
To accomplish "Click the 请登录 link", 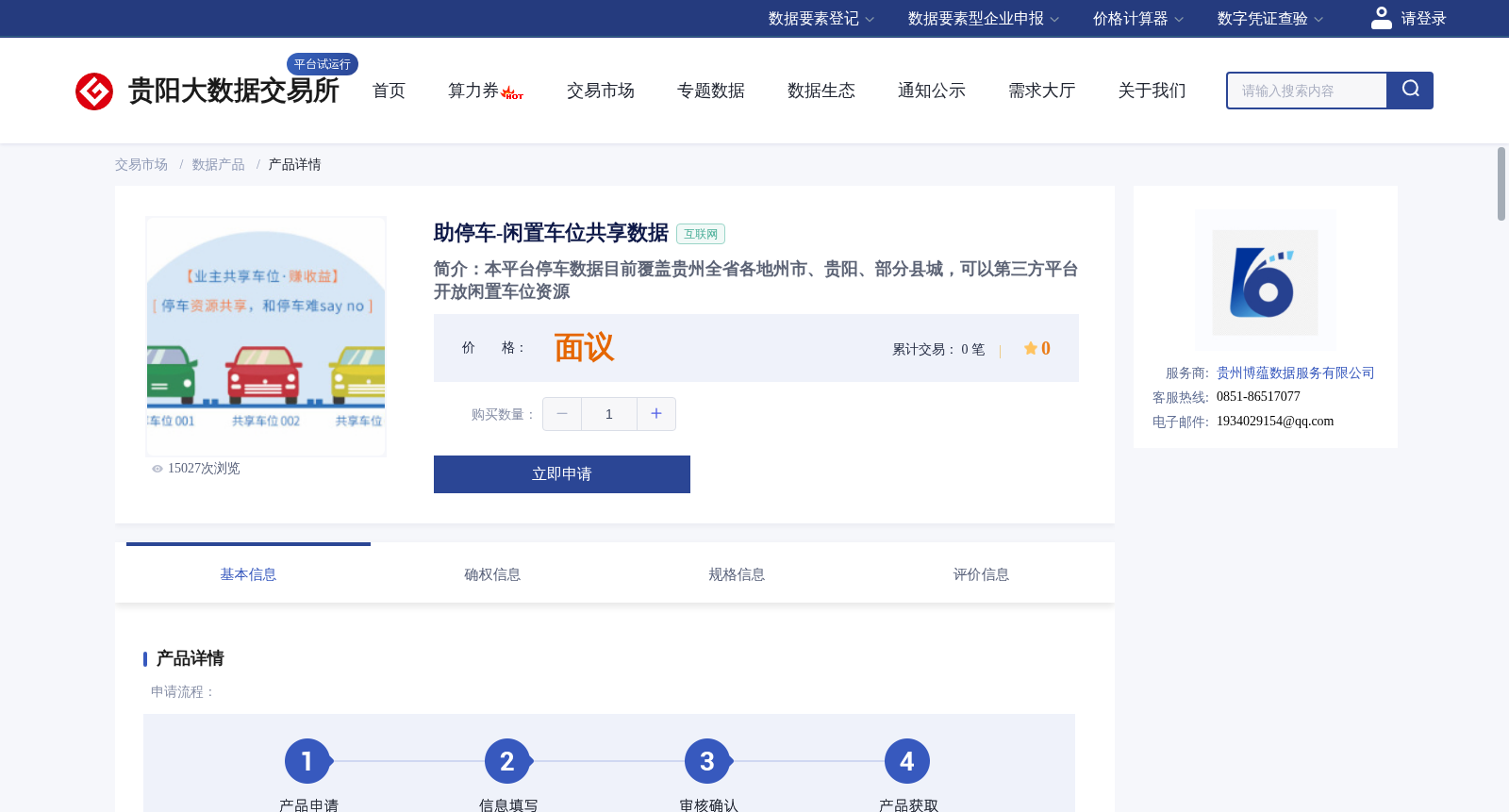I will coord(1423,19).
